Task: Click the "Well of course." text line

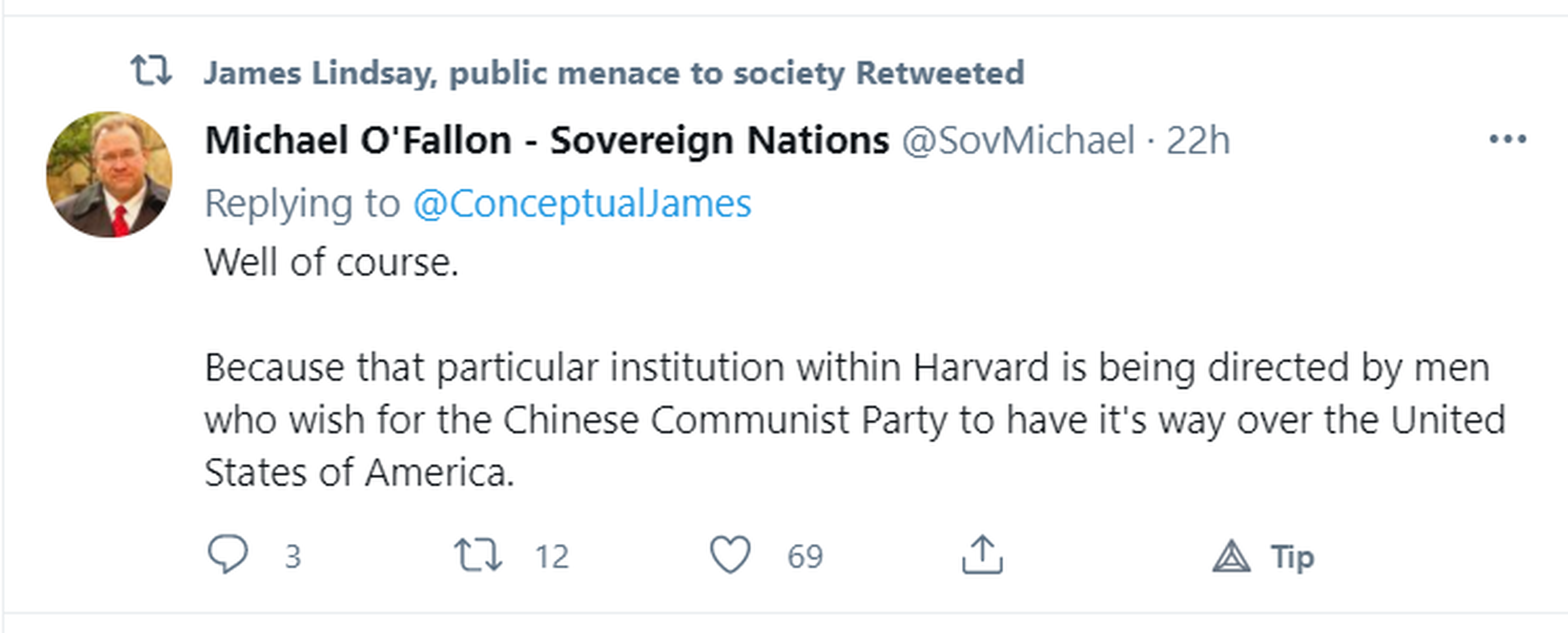Action: pos(332,263)
